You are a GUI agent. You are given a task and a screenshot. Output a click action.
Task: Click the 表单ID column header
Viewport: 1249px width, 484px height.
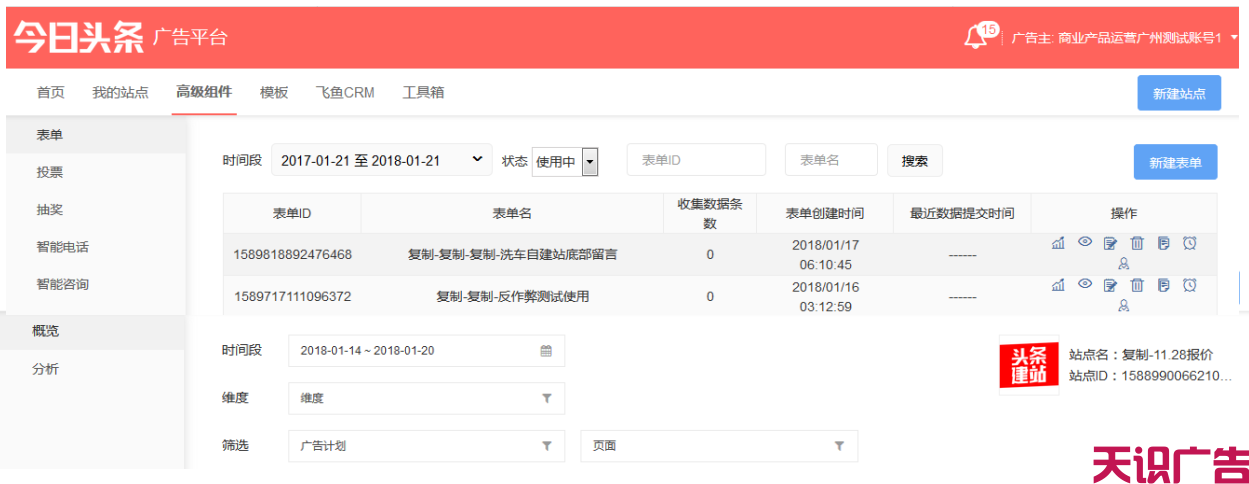coord(292,213)
